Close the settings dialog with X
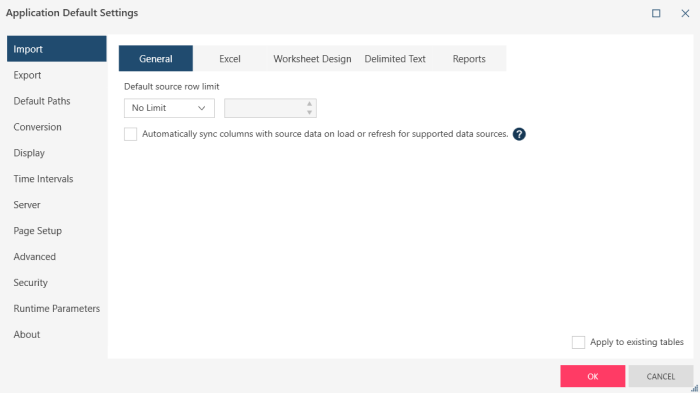Image resolution: width=700 pixels, height=393 pixels. pyautogui.click(x=685, y=13)
